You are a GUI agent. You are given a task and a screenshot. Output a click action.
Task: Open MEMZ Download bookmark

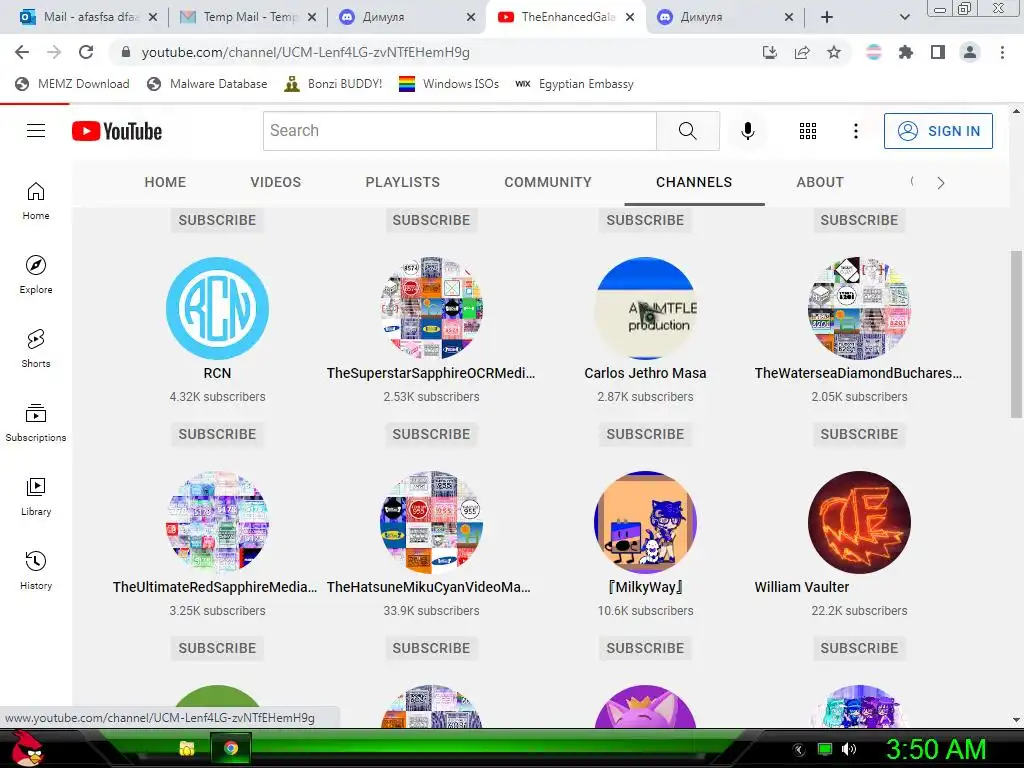coord(72,84)
